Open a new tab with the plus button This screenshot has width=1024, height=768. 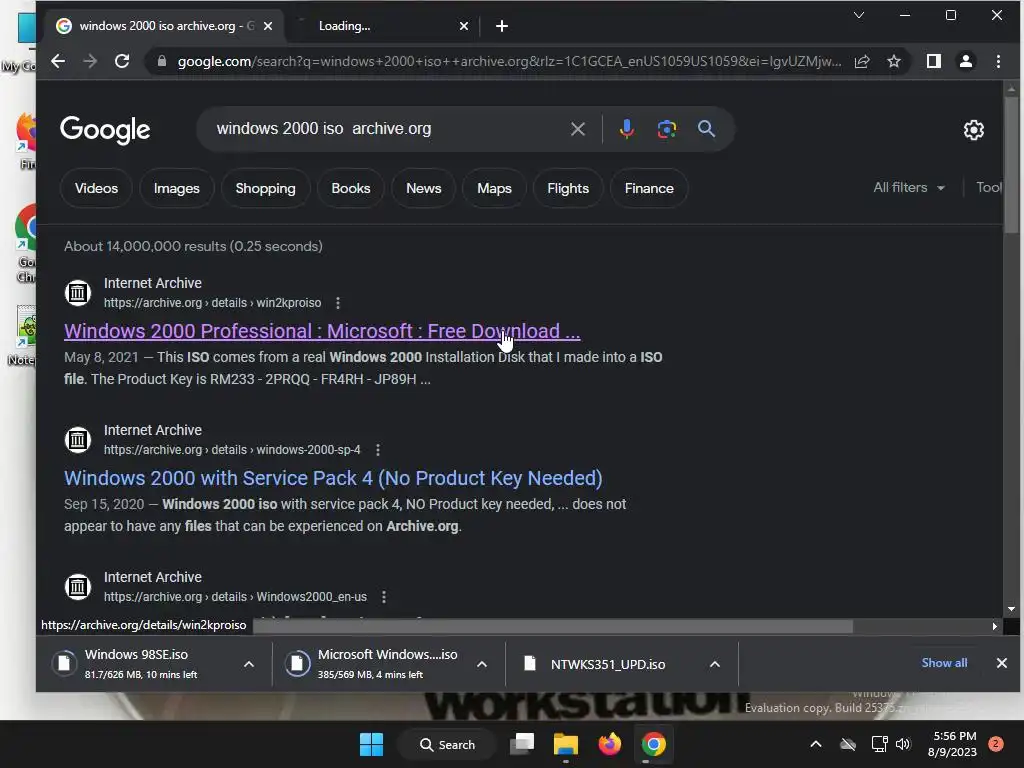502,26
